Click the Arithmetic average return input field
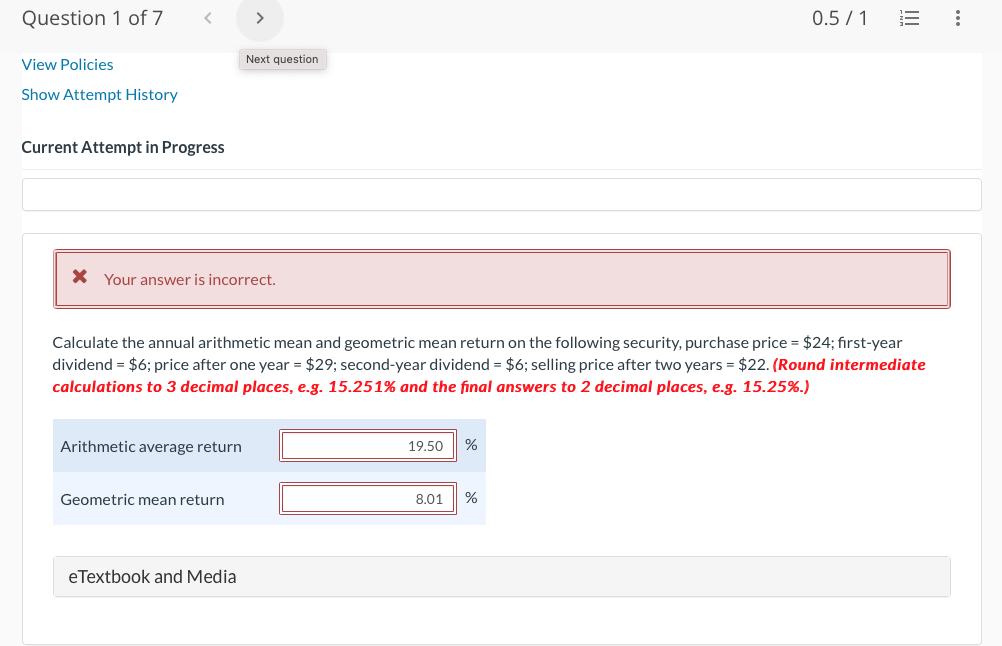This screenshot has width=1002, height=646. click(367, 445)
